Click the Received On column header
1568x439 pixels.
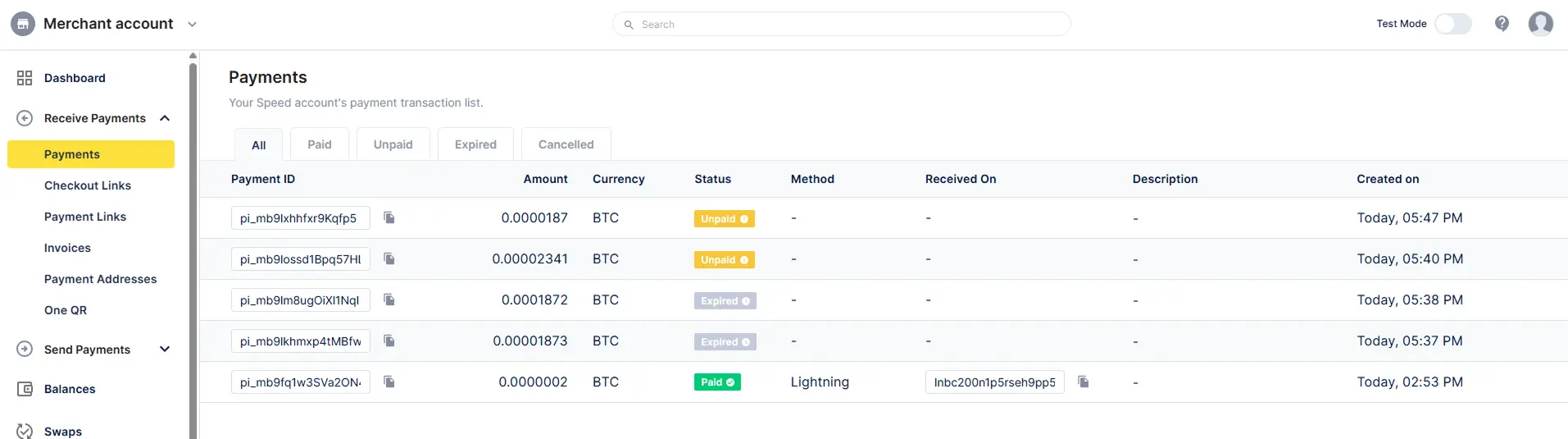[961, 179]
